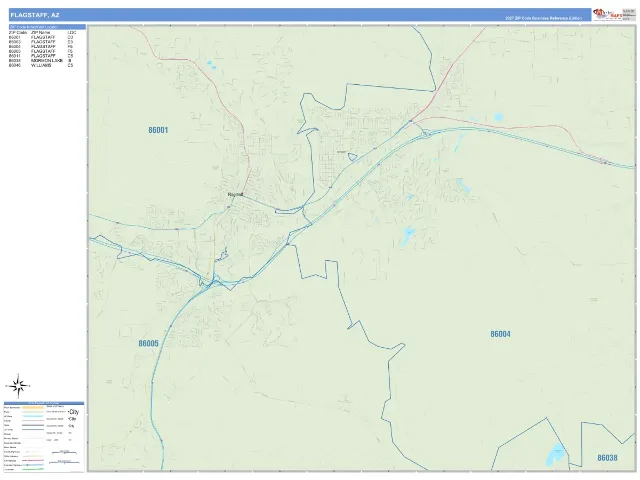Click the Flagstaff city name on map
640x480 pixels.
(x=236, y=195)
